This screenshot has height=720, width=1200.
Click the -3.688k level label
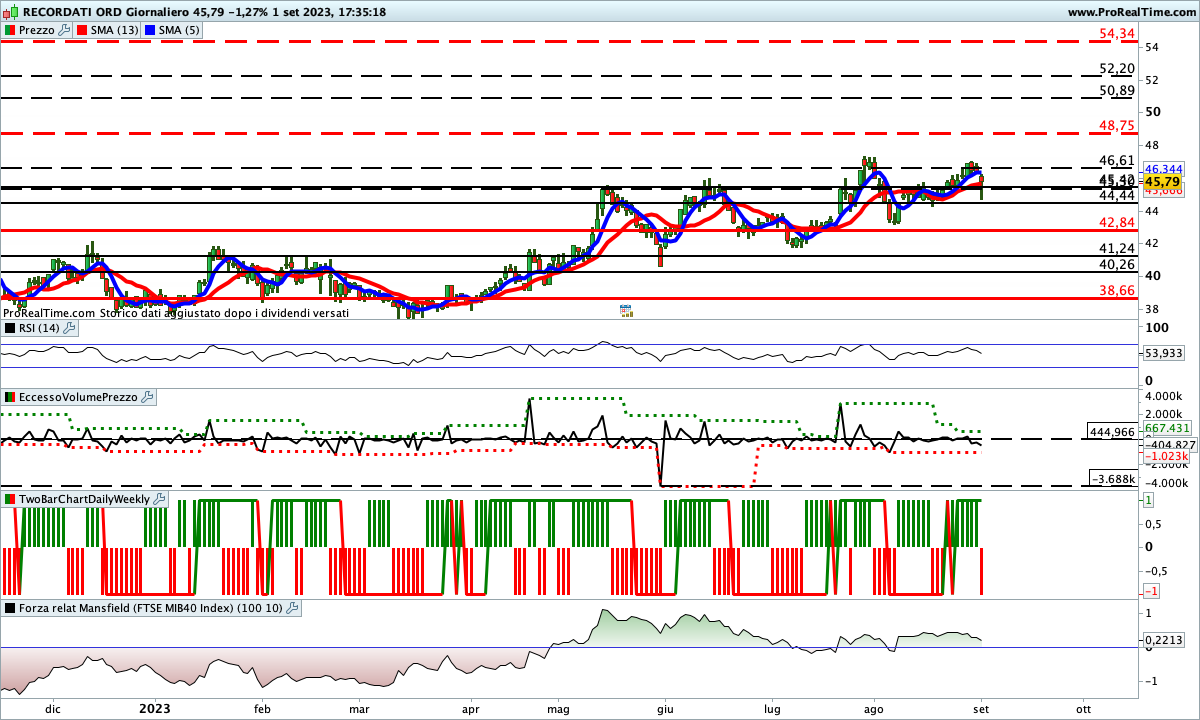pos(1112,479)
